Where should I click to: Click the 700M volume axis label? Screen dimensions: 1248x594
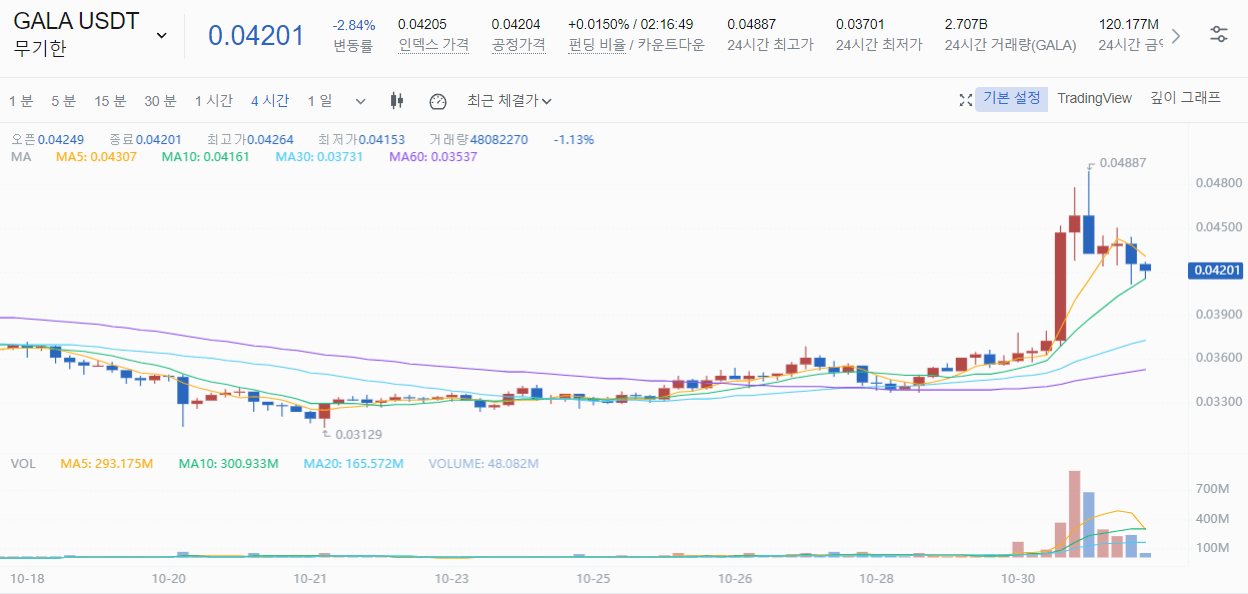coord(1212,489)
